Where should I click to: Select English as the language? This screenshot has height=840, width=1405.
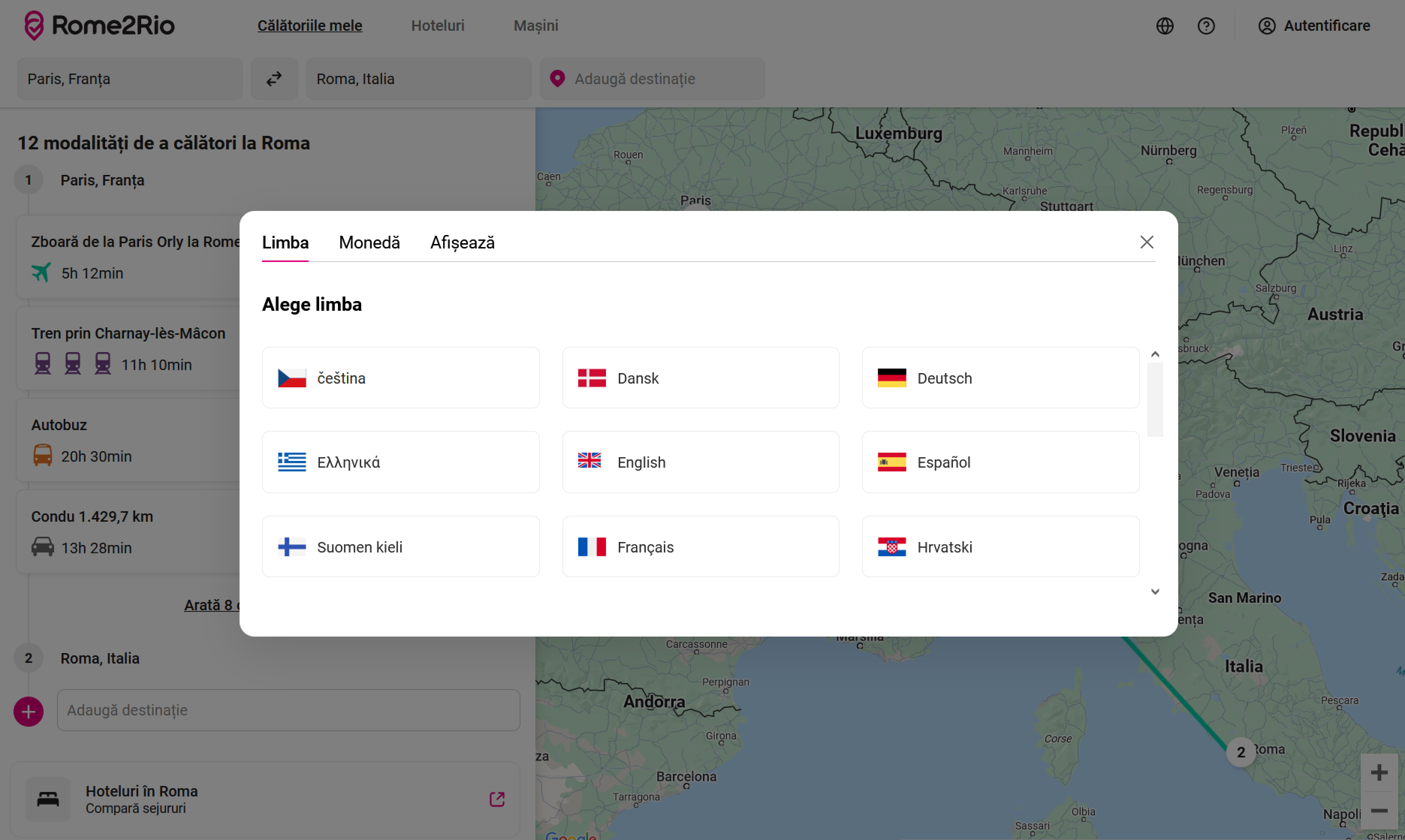700,462
